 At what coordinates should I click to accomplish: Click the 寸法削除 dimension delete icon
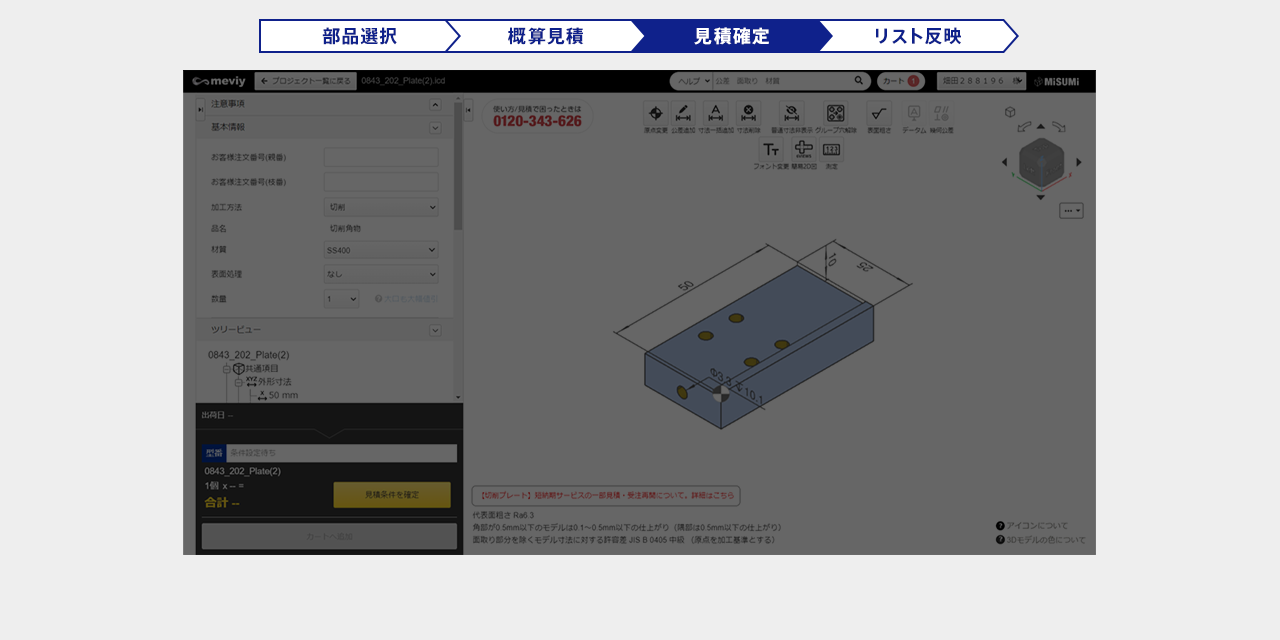[x=748, y=114]
